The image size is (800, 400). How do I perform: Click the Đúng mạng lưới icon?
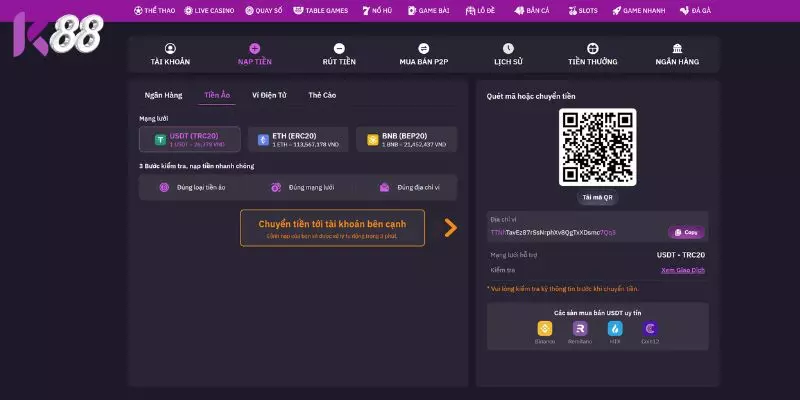(276, 187)
